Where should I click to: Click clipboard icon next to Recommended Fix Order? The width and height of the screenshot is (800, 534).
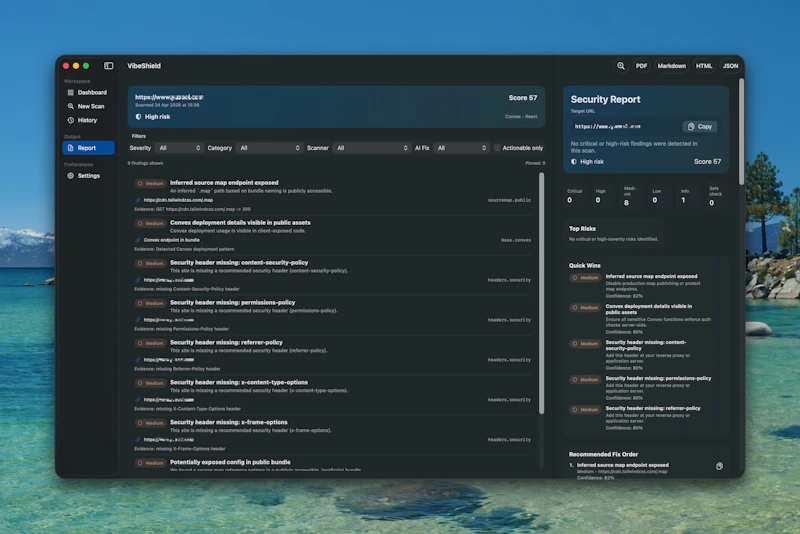click(719, 466)
